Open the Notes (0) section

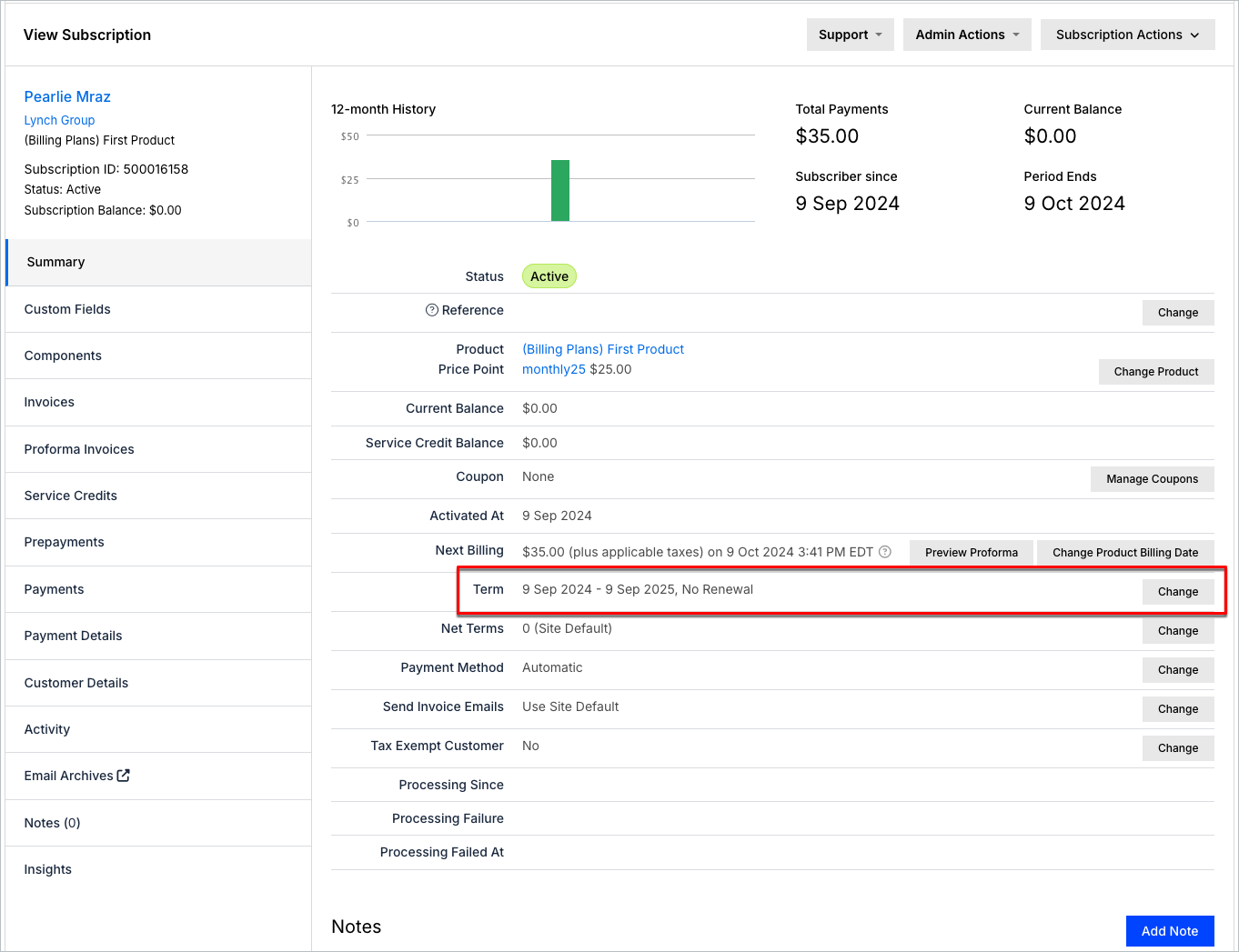[158, 823]
